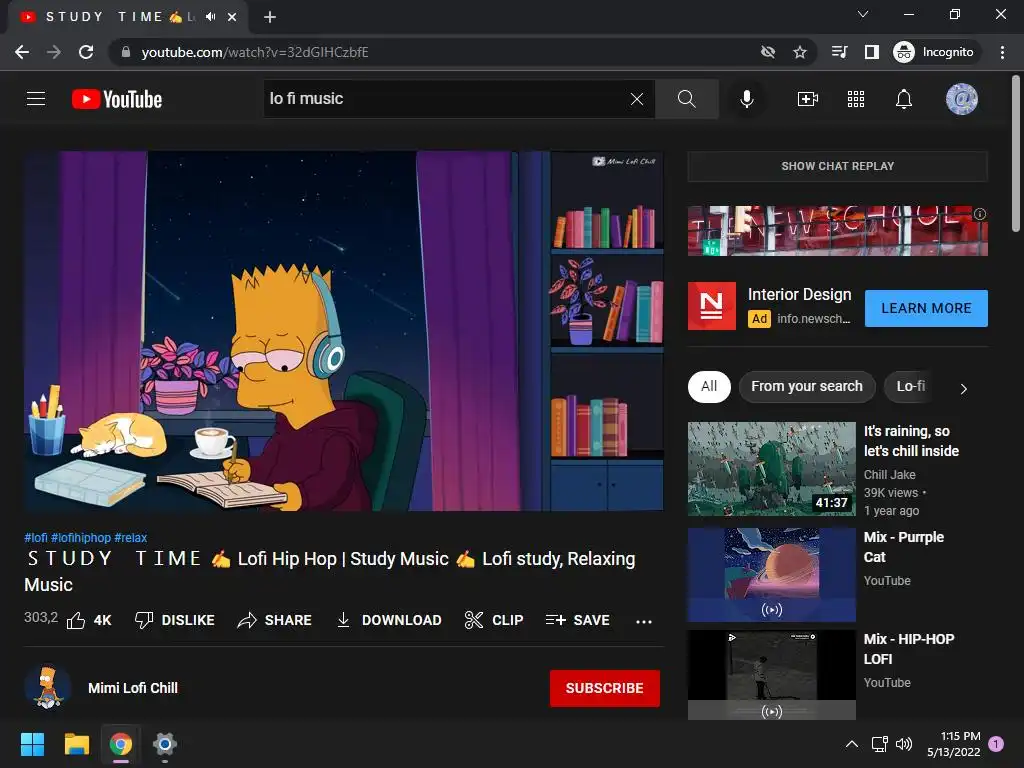1024x768 pixels.
Task: Select the All filter chip
Action: 709,386
